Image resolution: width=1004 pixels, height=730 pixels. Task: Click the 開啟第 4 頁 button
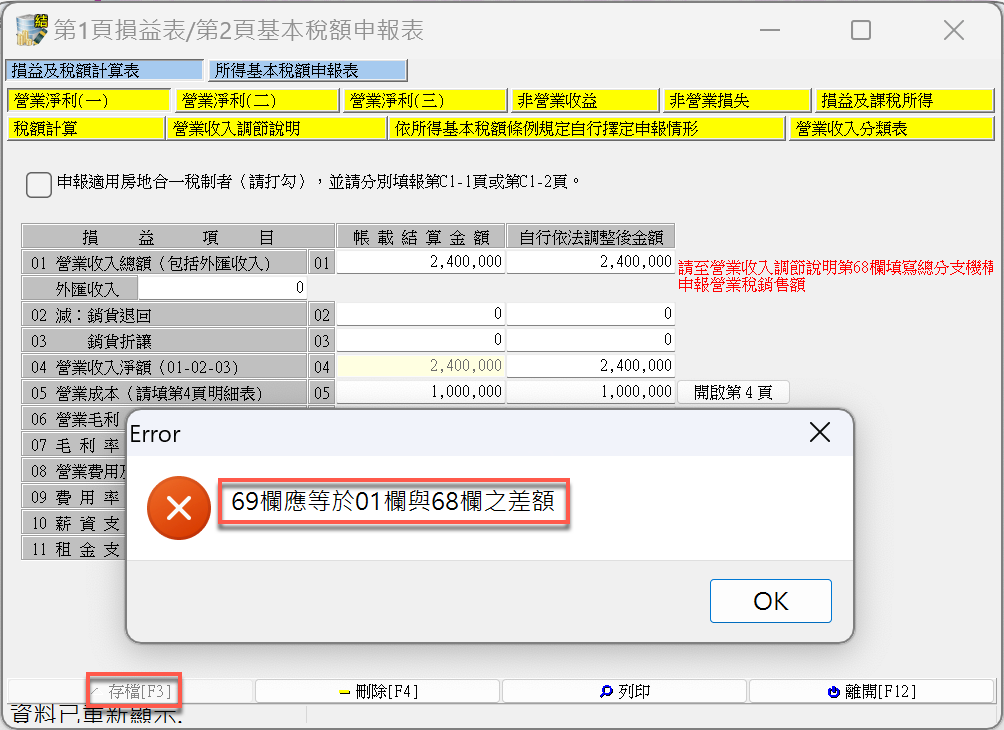tap(733, 392)
